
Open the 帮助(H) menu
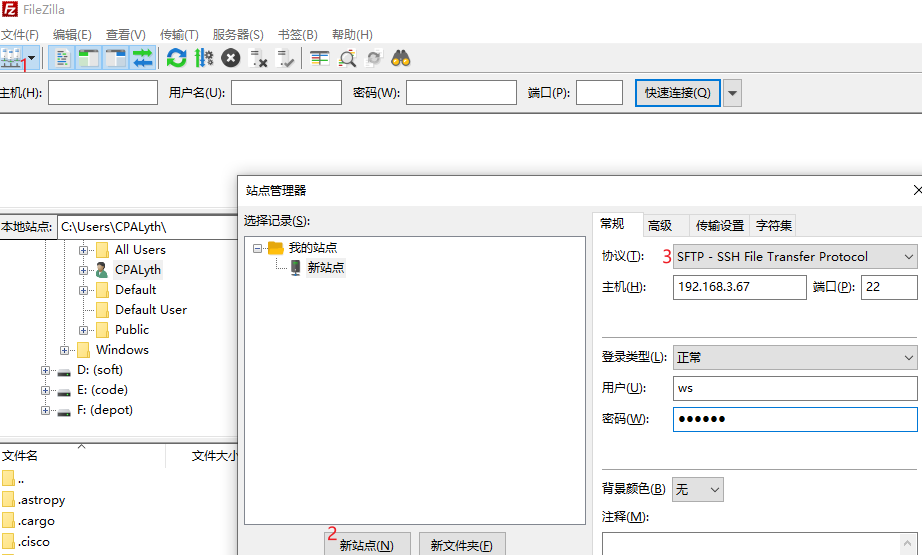click(352, 35)
